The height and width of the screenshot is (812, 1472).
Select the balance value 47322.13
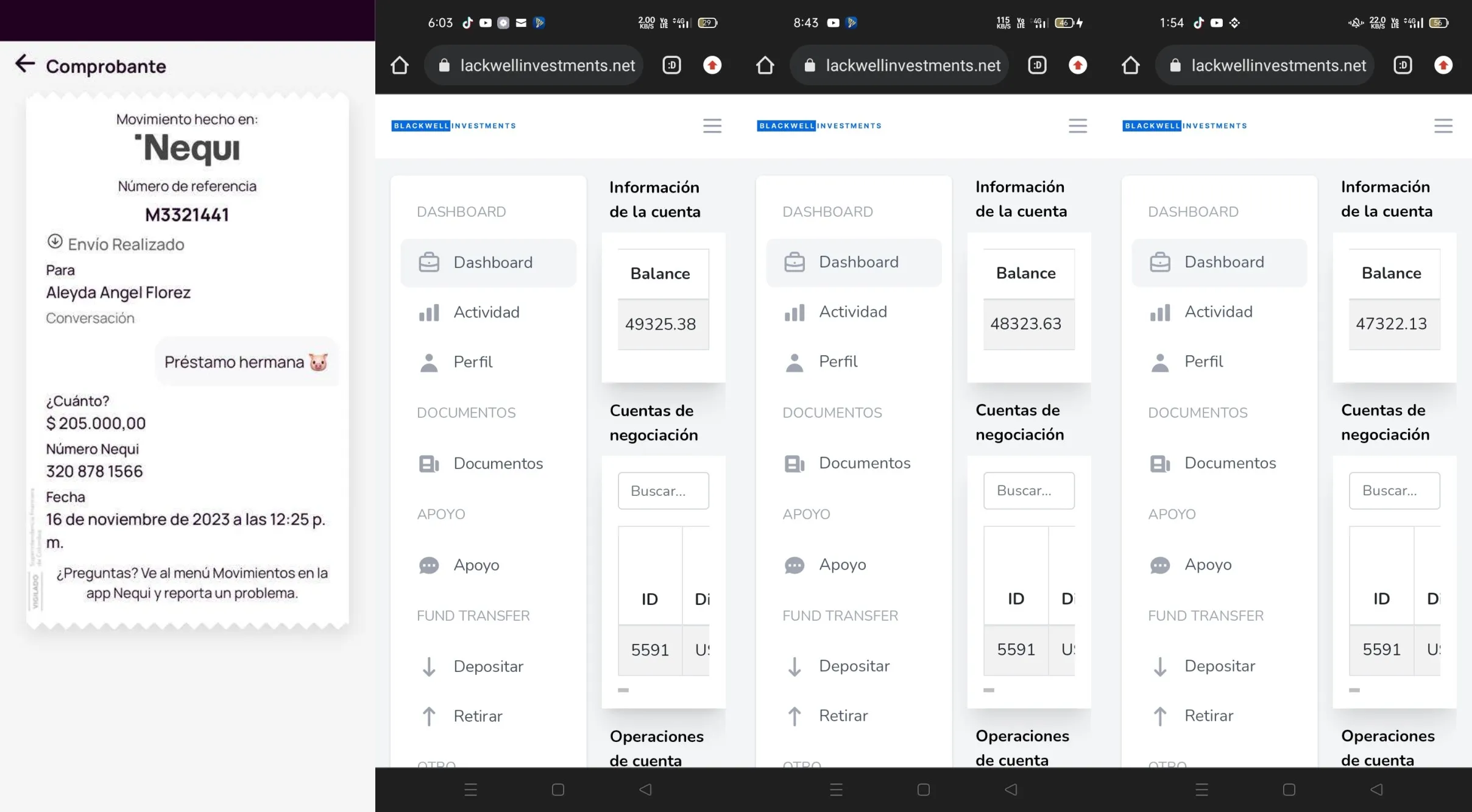[1392, 324]
